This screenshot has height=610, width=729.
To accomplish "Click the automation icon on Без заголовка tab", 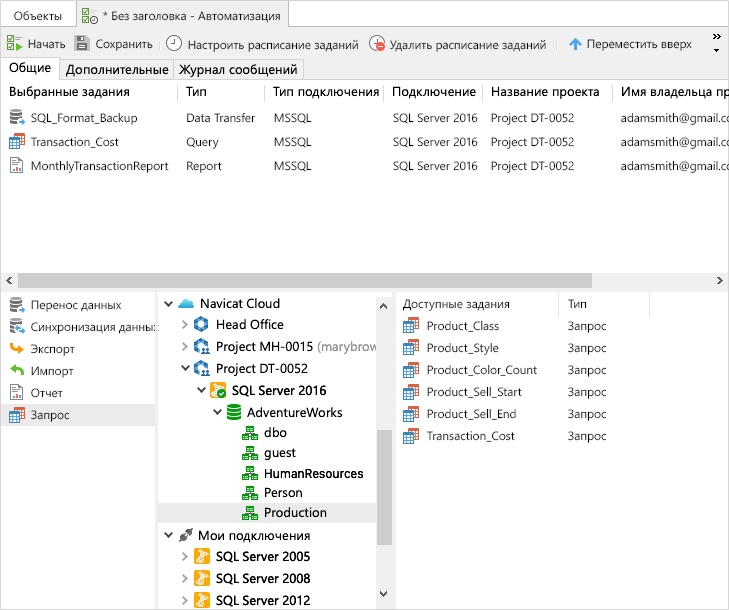I will pos(89,15).
